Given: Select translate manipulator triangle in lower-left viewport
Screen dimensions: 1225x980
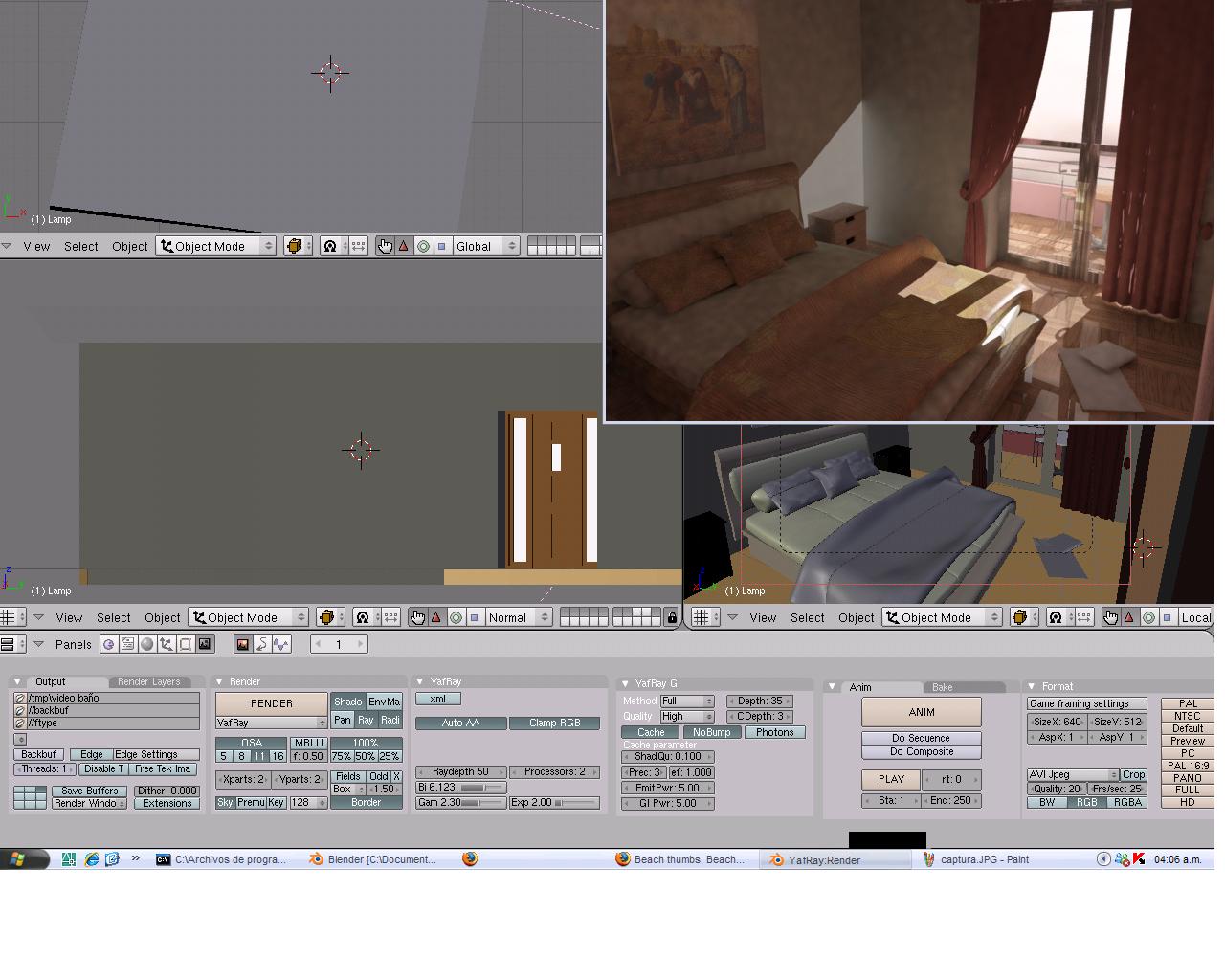Looking at the screenshot, I should [436, 617].
